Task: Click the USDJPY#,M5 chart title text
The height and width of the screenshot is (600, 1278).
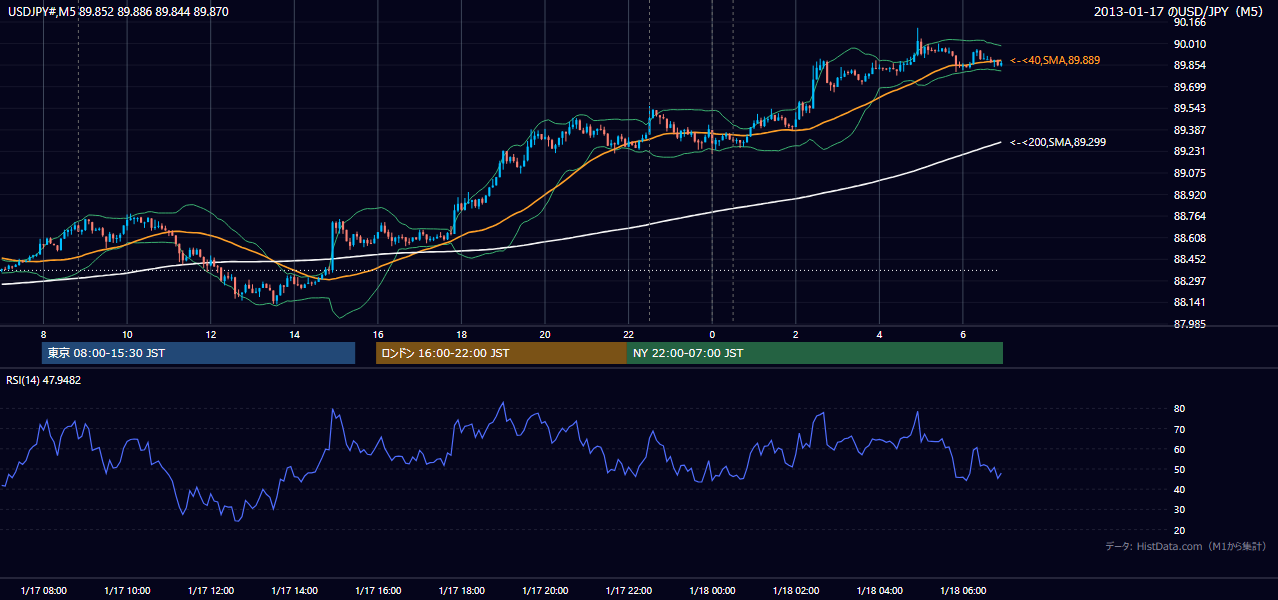Action: point(119,10)
